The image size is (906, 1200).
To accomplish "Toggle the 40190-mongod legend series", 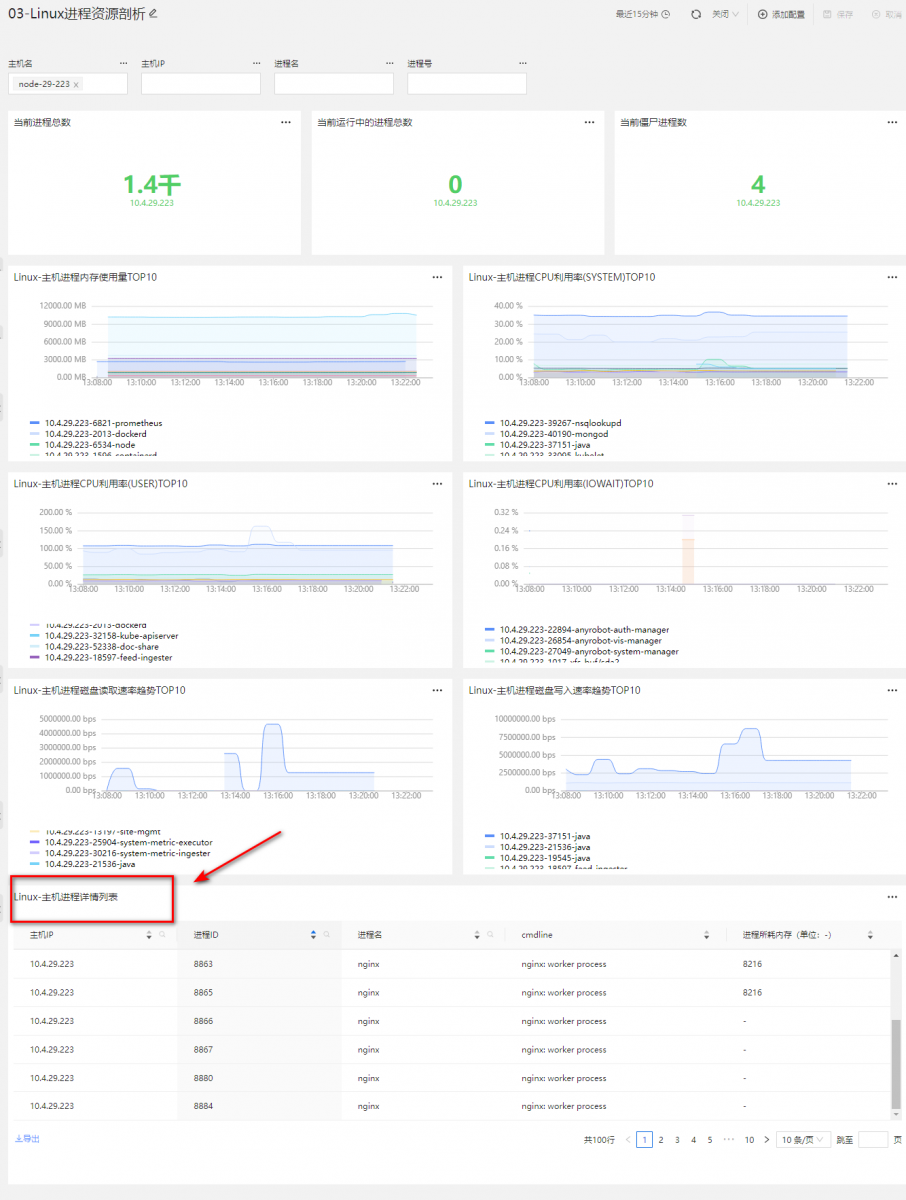I will (x=545, y=434).
